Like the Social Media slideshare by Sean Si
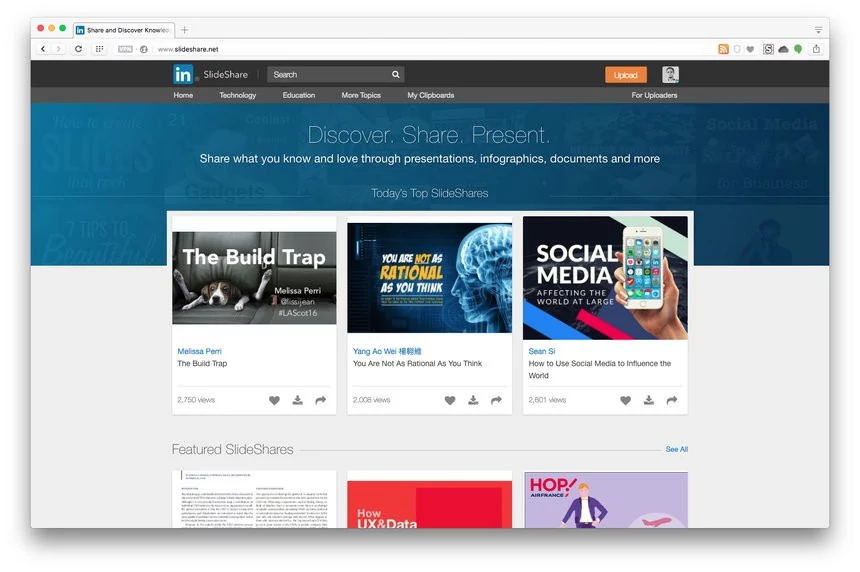The width and height of the screenshot is (860, 572). pos(625,400)
